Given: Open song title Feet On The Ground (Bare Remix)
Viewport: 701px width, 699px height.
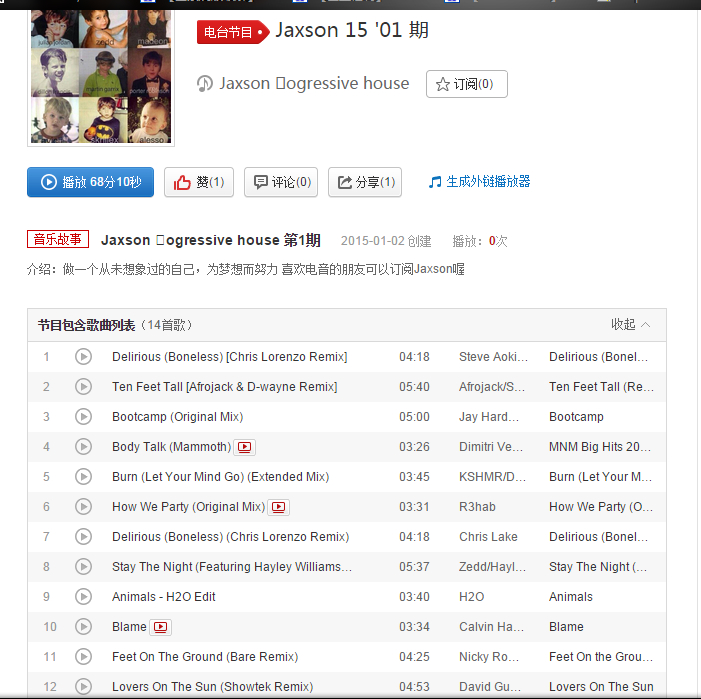Looking at the screenshot, I should 205,657.
